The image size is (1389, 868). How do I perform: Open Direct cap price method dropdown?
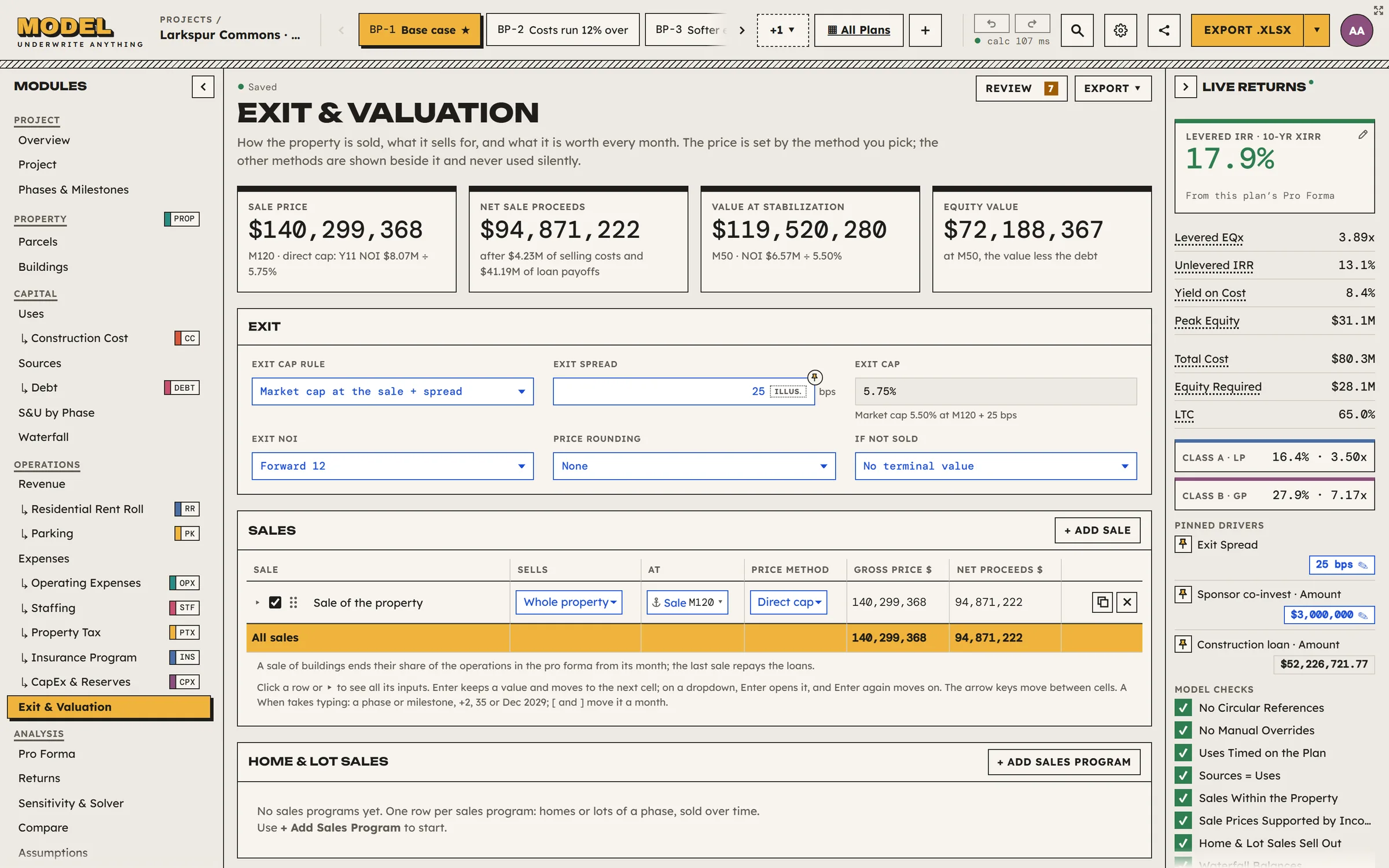point(788,602)
